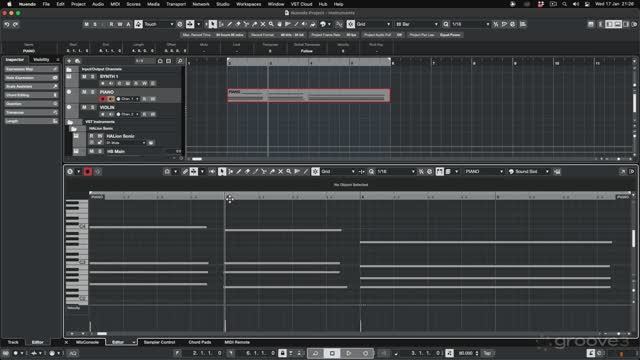Image resolution: width=640 pixels, height=360 pixels.
Task: Switch to the Visibility tab
Action: [x=41, y=60]
